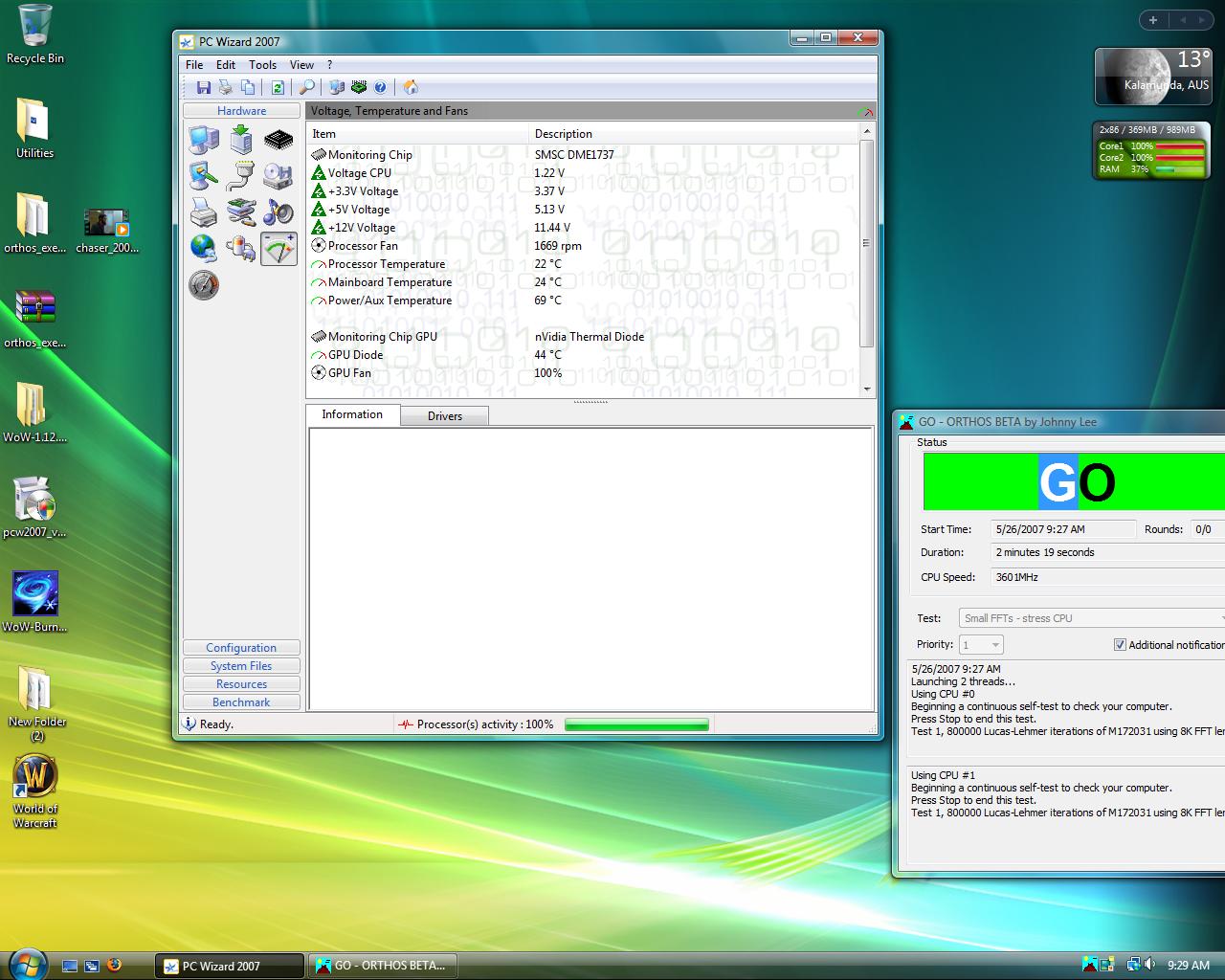Viewport: 1225px width, 980px height.
Task: Click the Description column header
Action: [x=694, y=134]
